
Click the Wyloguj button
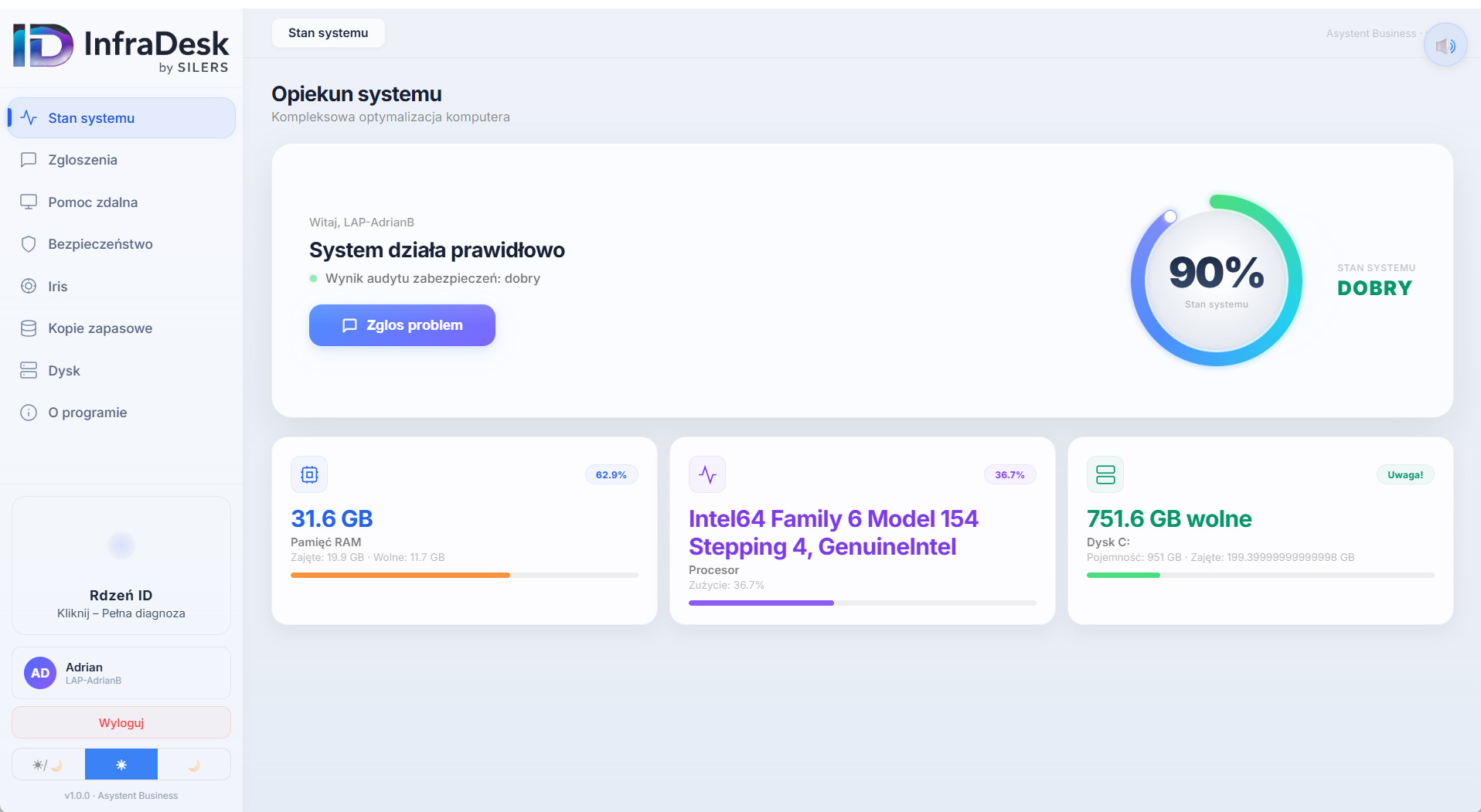pos(121,723)
